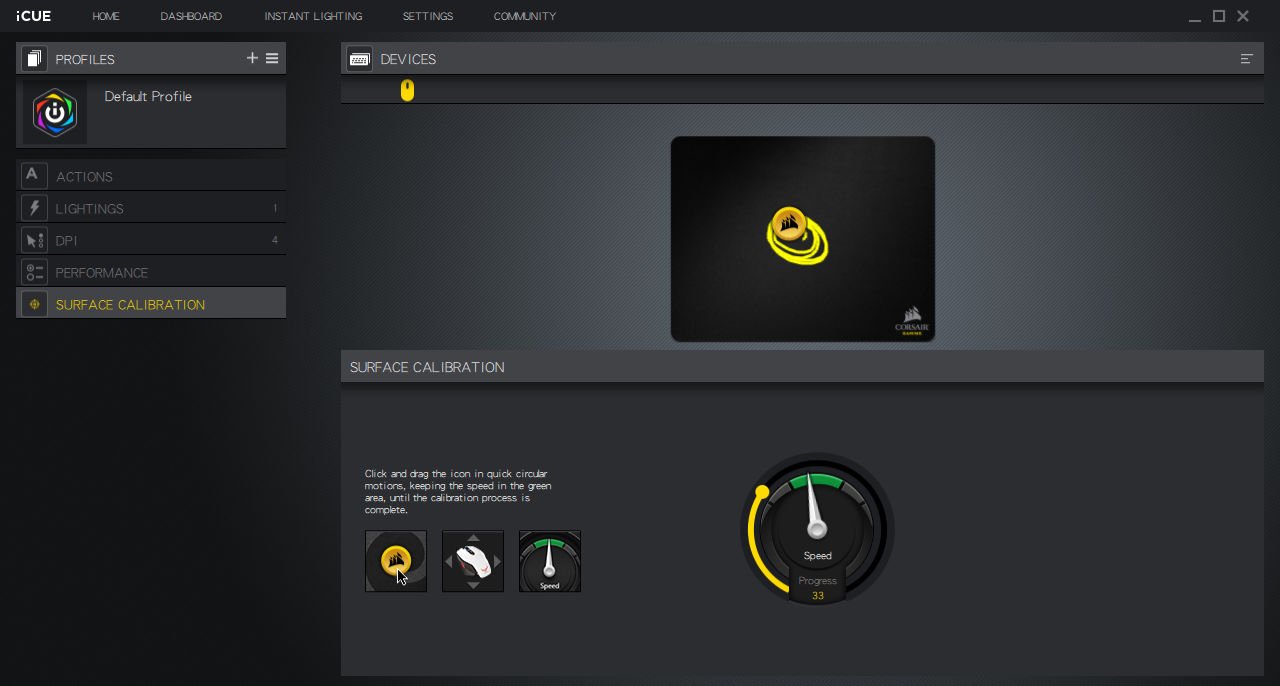
Task: Click the DEVICES header label
Action: [408, 59]
